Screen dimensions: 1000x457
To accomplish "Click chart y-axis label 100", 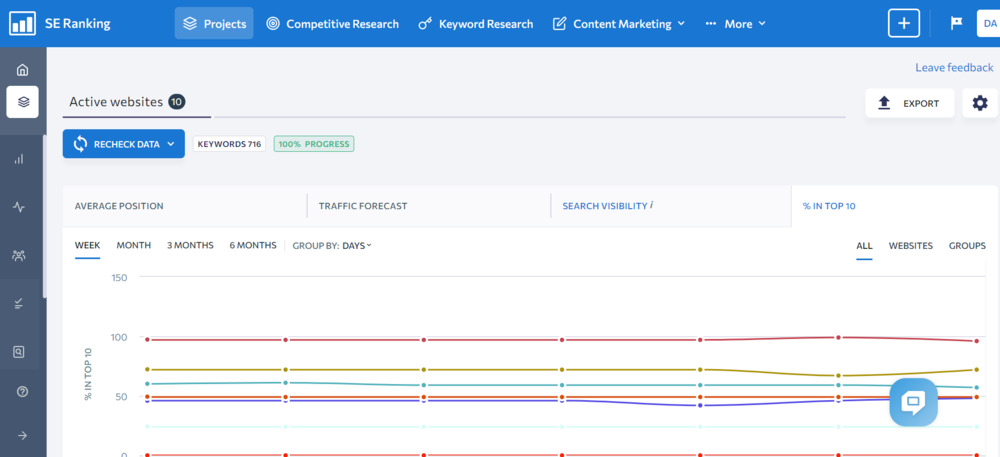I will (x=119, y=337).
